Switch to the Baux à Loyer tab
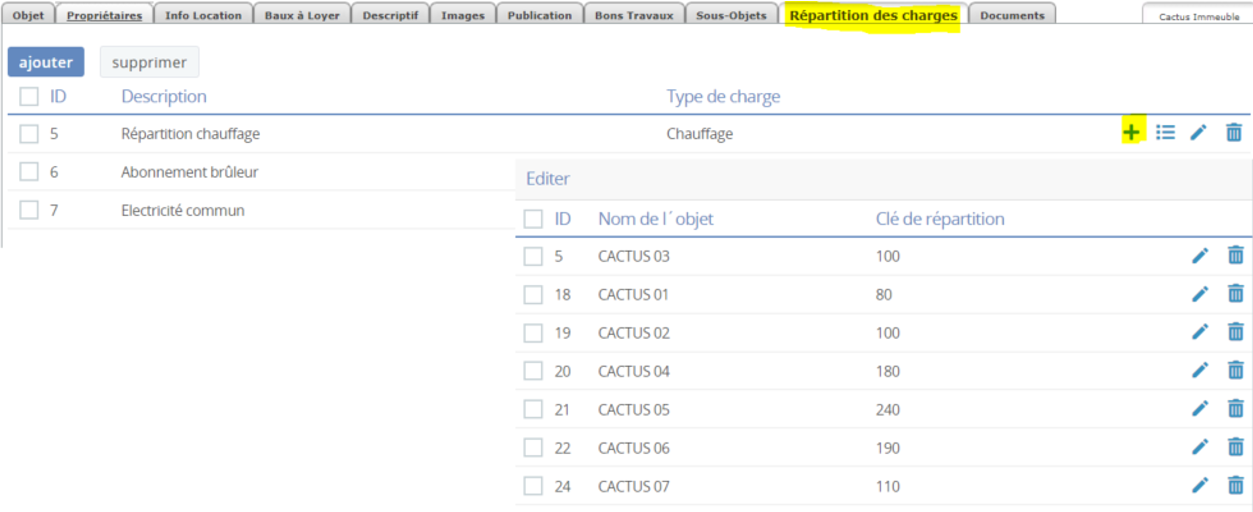This screenshot has width=1253, height=512. pyautogui.click(x=301, y=15)
